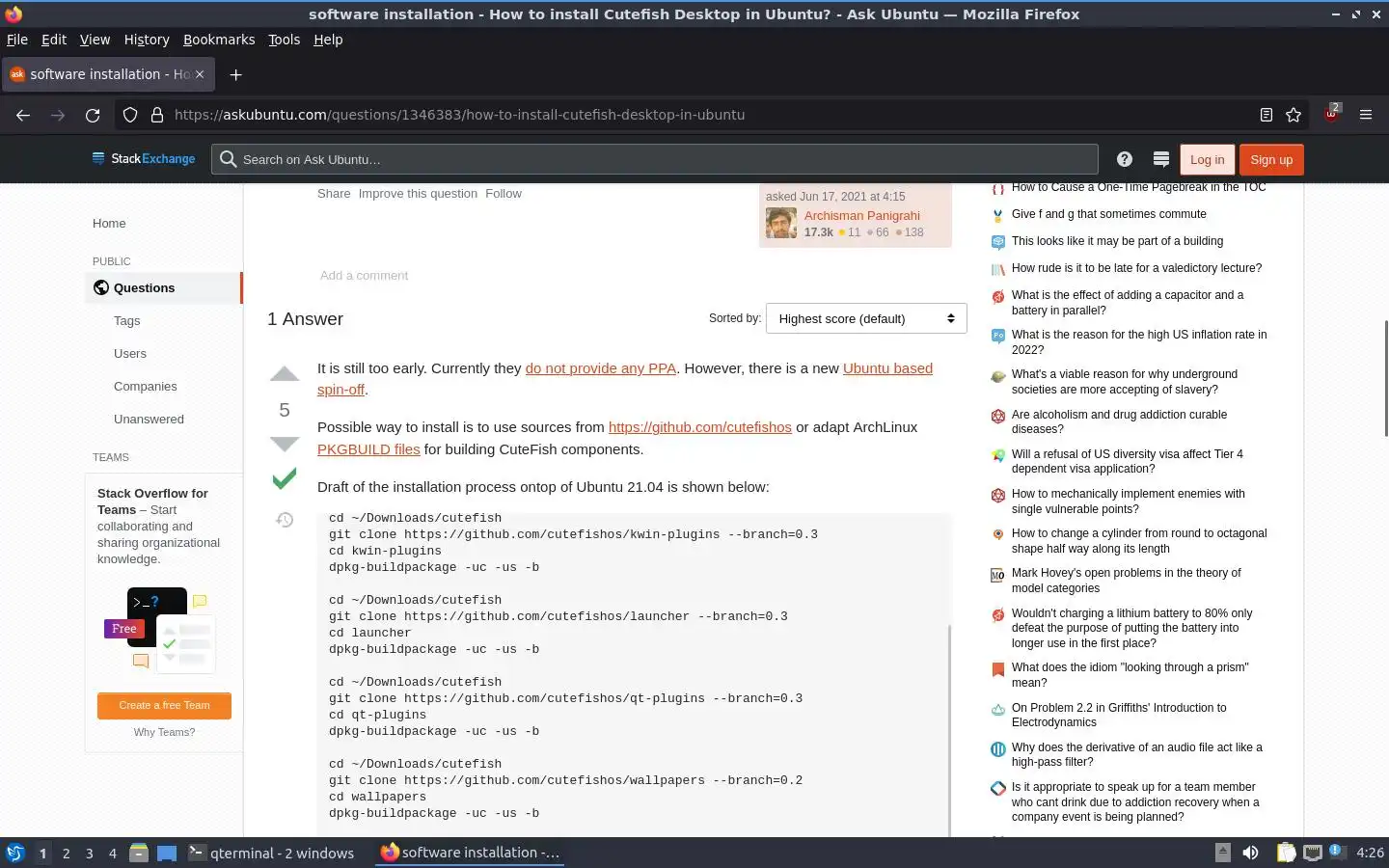The height and width of the screenshot is (868, 1389).
Task: Open the file manager taskbar icon
Action: tap(139, 853)
